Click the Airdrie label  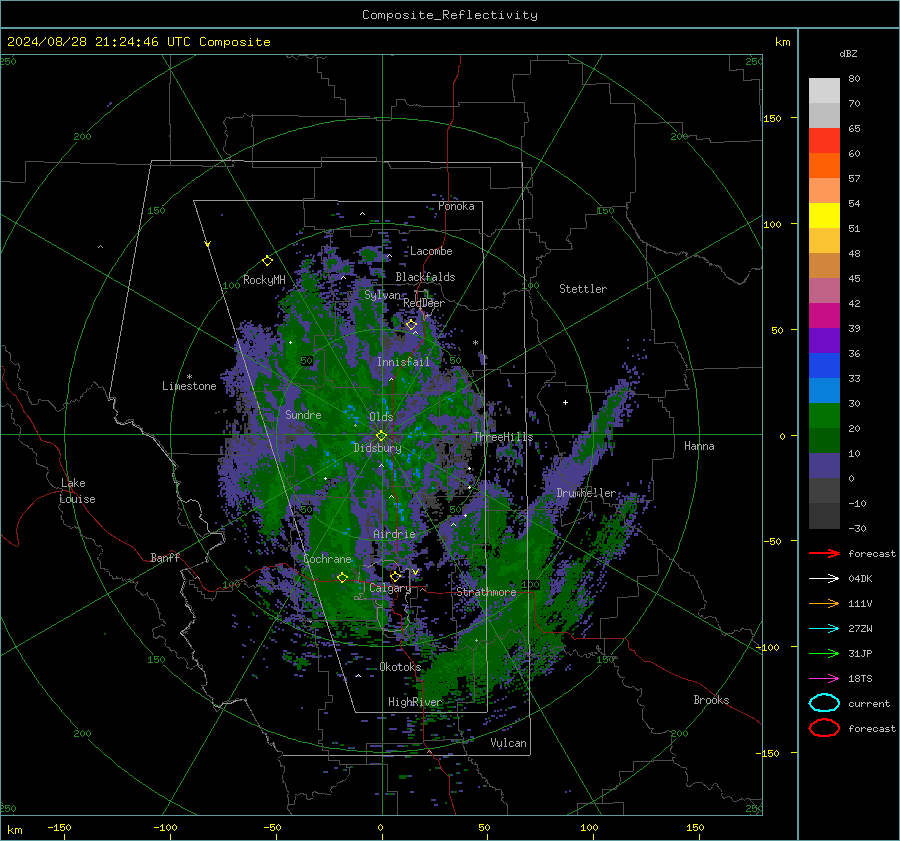pos(394,534)
